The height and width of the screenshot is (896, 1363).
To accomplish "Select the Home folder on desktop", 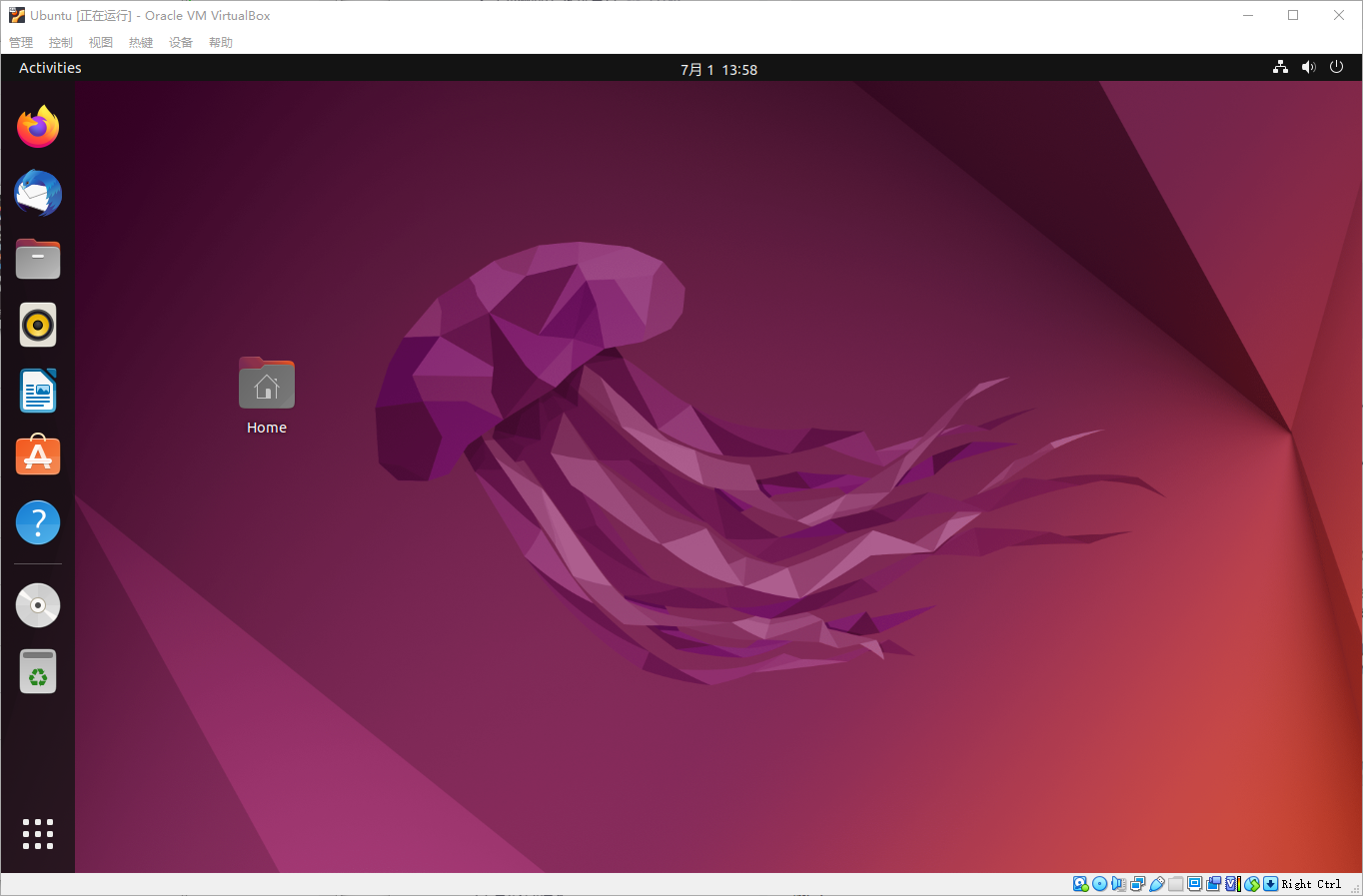I will 267,384.
